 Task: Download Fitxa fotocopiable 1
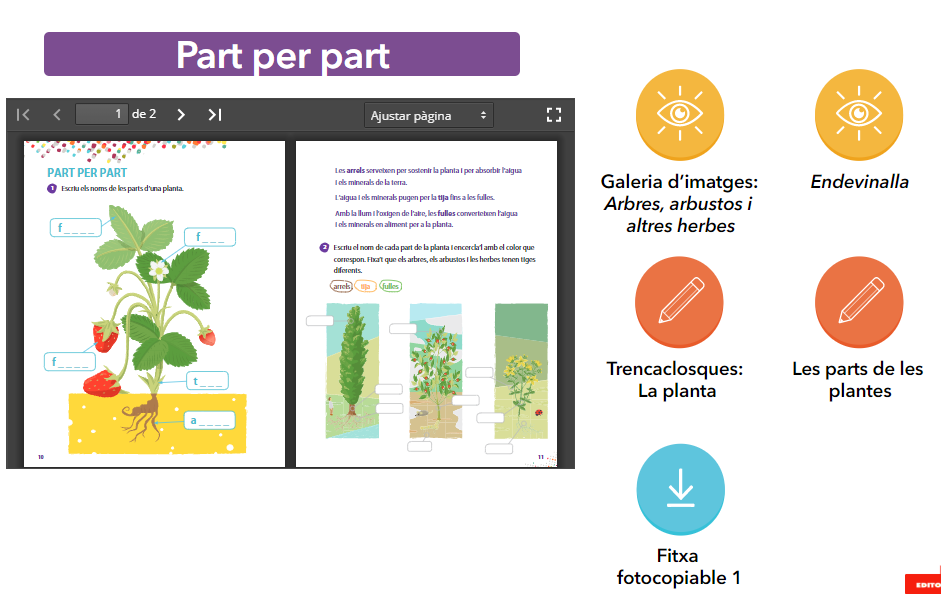(679, 489)
